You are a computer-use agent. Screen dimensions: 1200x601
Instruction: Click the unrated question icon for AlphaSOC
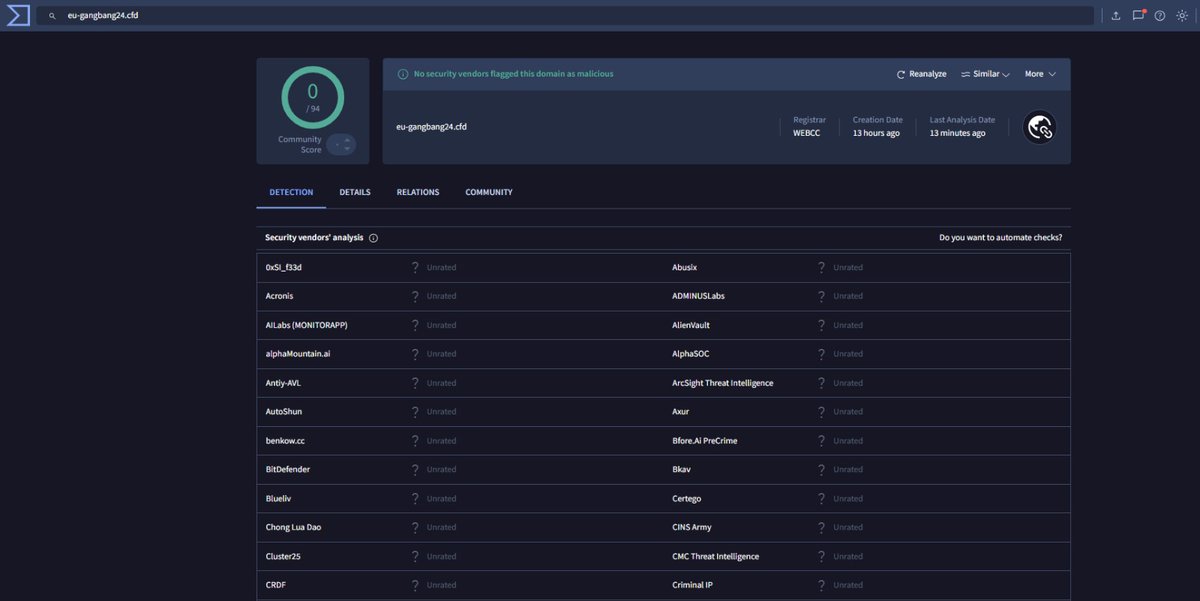pyautogui.click(x=822, y=354)
